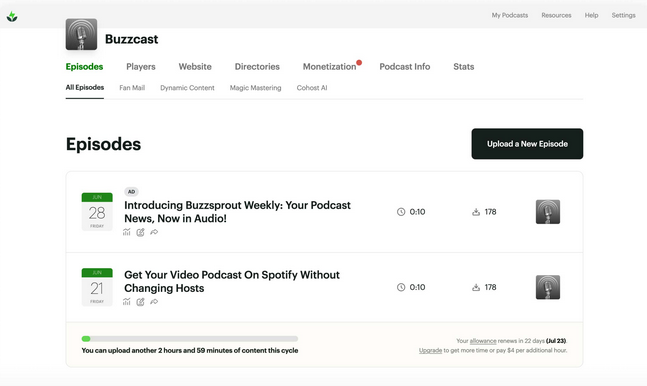This screenshot has height=386, width=647.
Task: Click the Episodes page heading
Action: (103, 144)
